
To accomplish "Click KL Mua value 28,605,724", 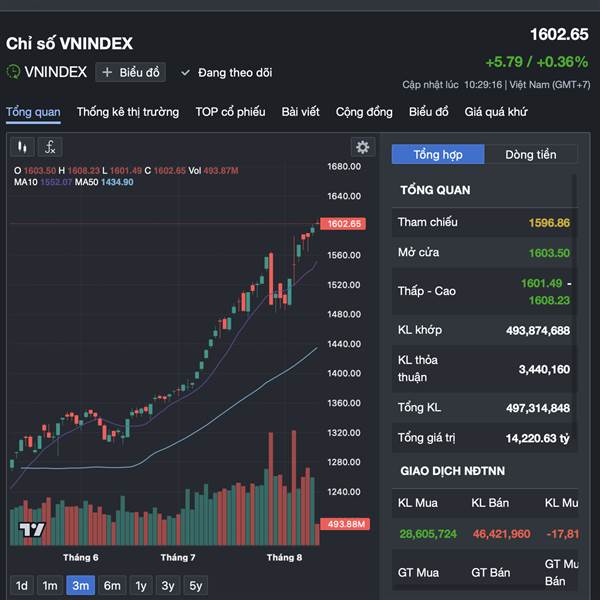I will [x=428, y=534].
